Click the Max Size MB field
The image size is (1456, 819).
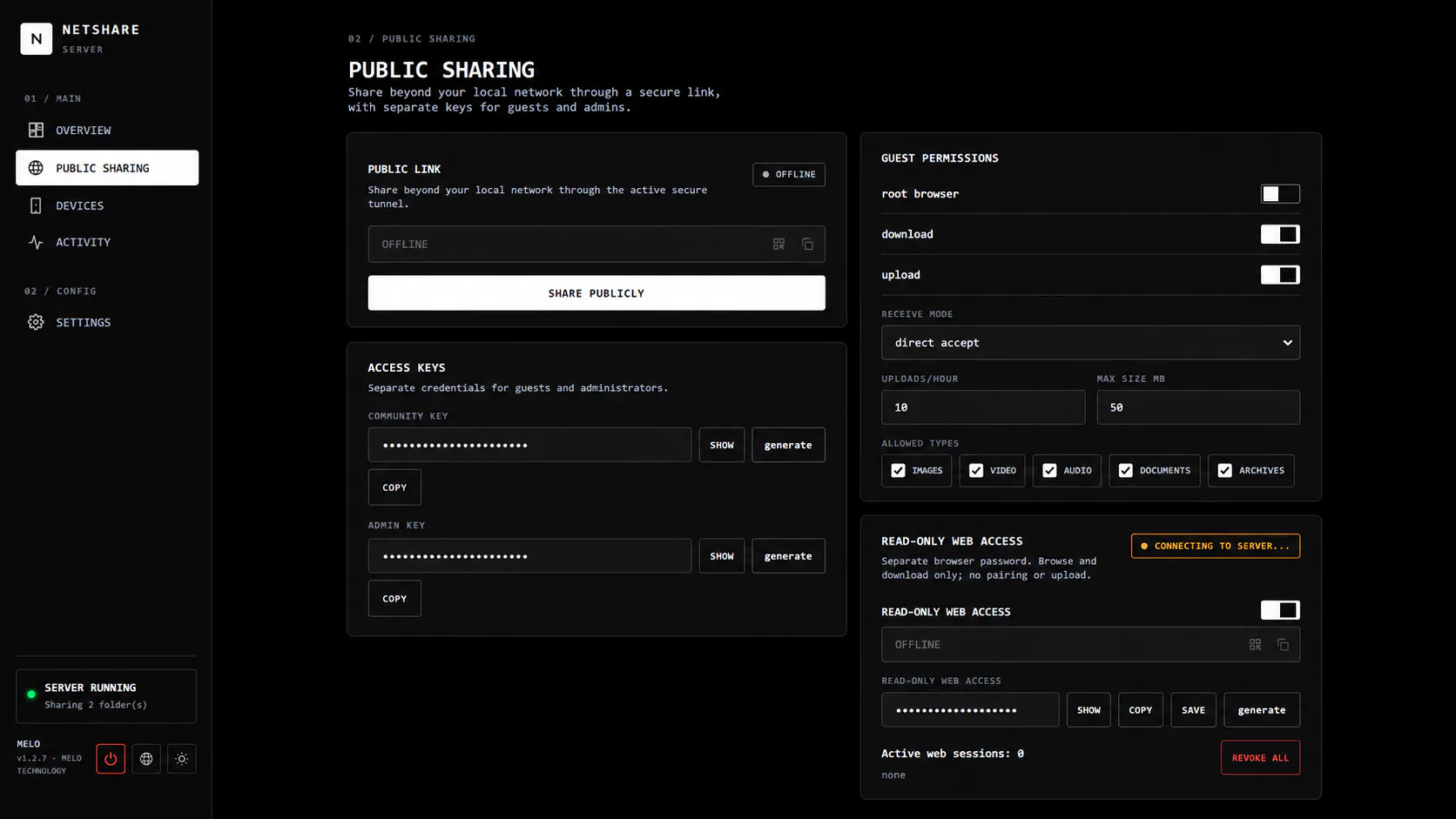[x=1198, y=407]
